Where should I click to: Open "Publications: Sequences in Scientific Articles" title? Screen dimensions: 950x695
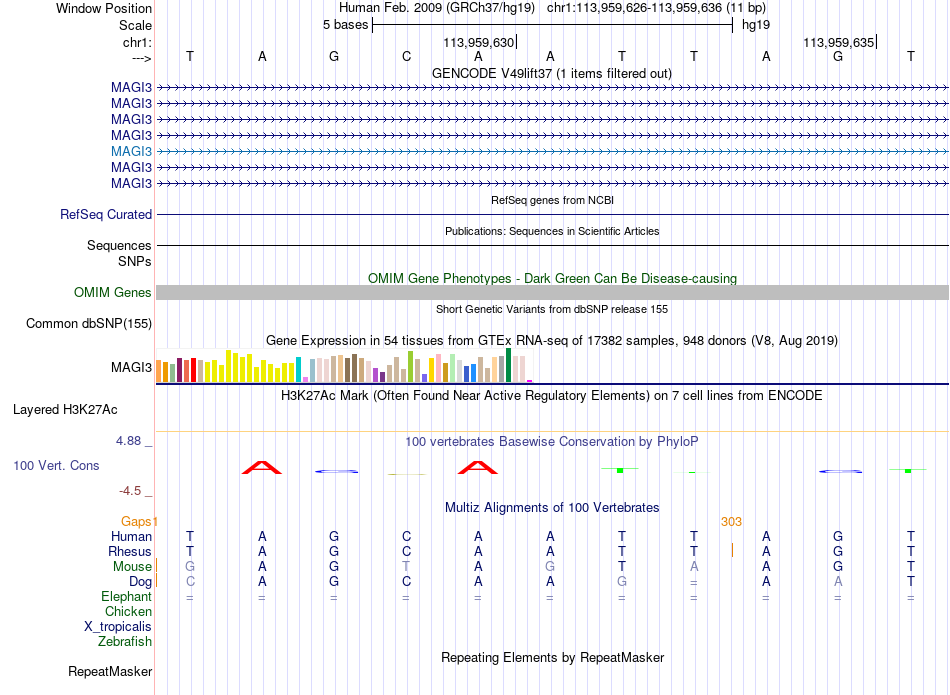pyautogui.click(x=552, y=231)
